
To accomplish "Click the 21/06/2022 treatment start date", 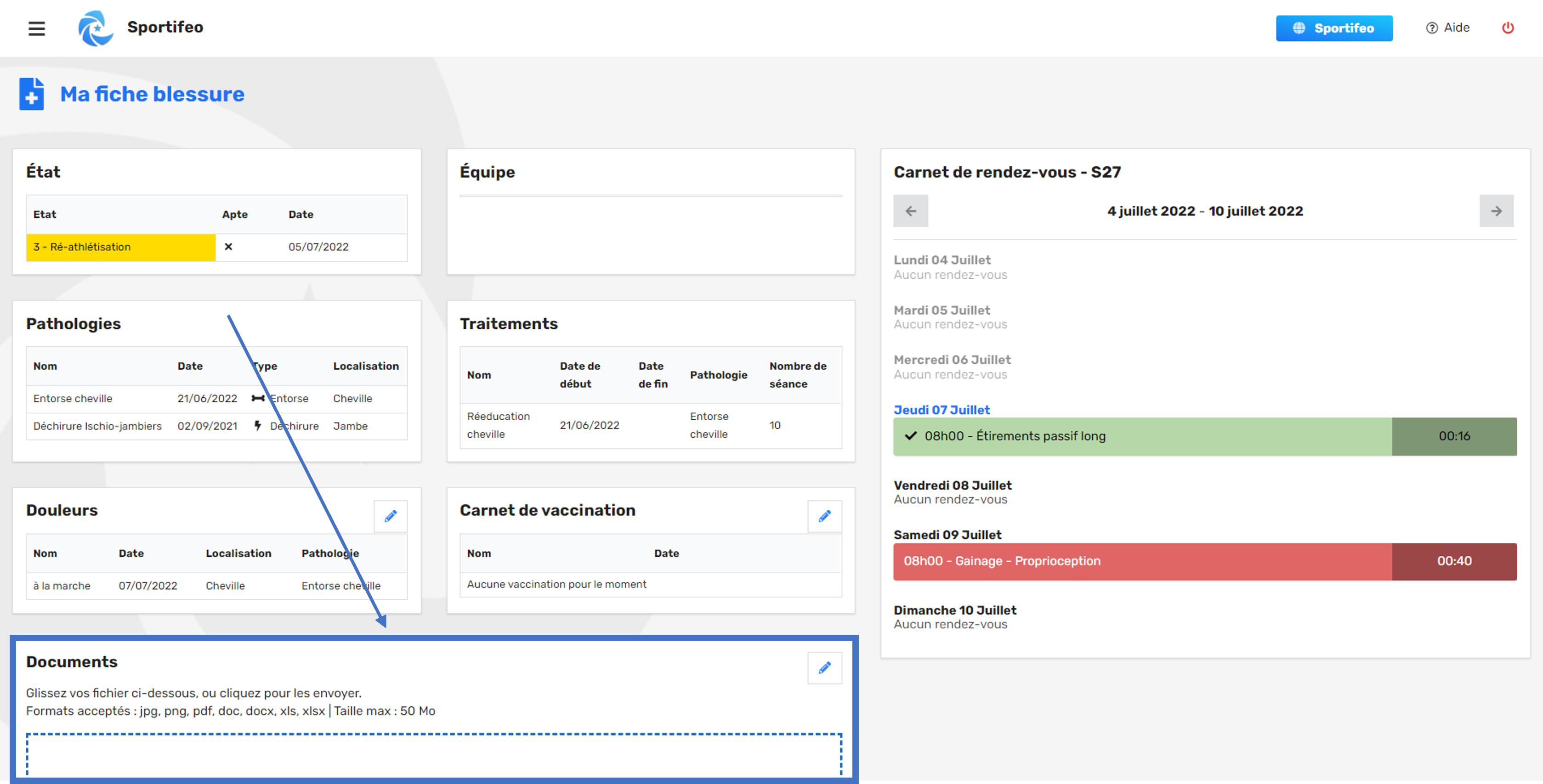I will (590, 425).
